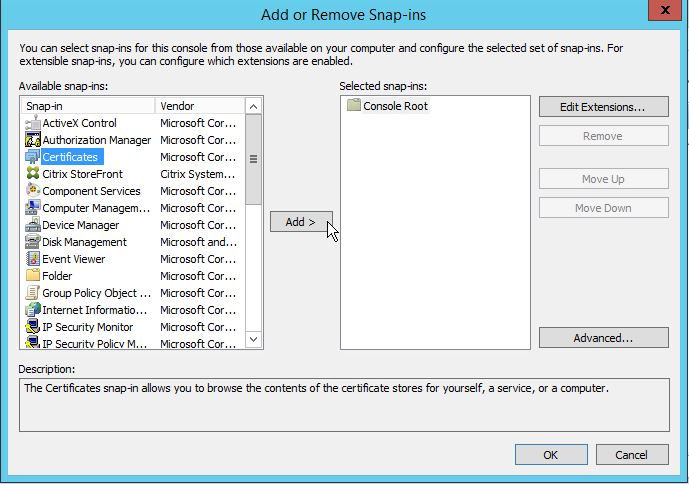Choose IP Security Monitor name
The width and height of the screenshot is (689, 484).
[x=87, y=327]
